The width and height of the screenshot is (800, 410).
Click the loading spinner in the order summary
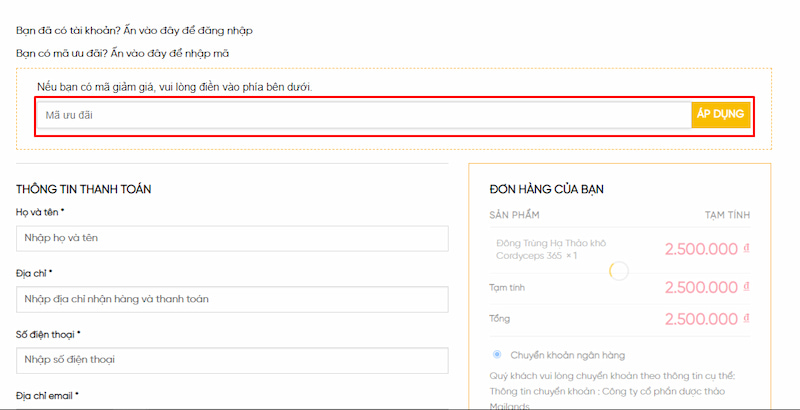click(x=619, y=271)
